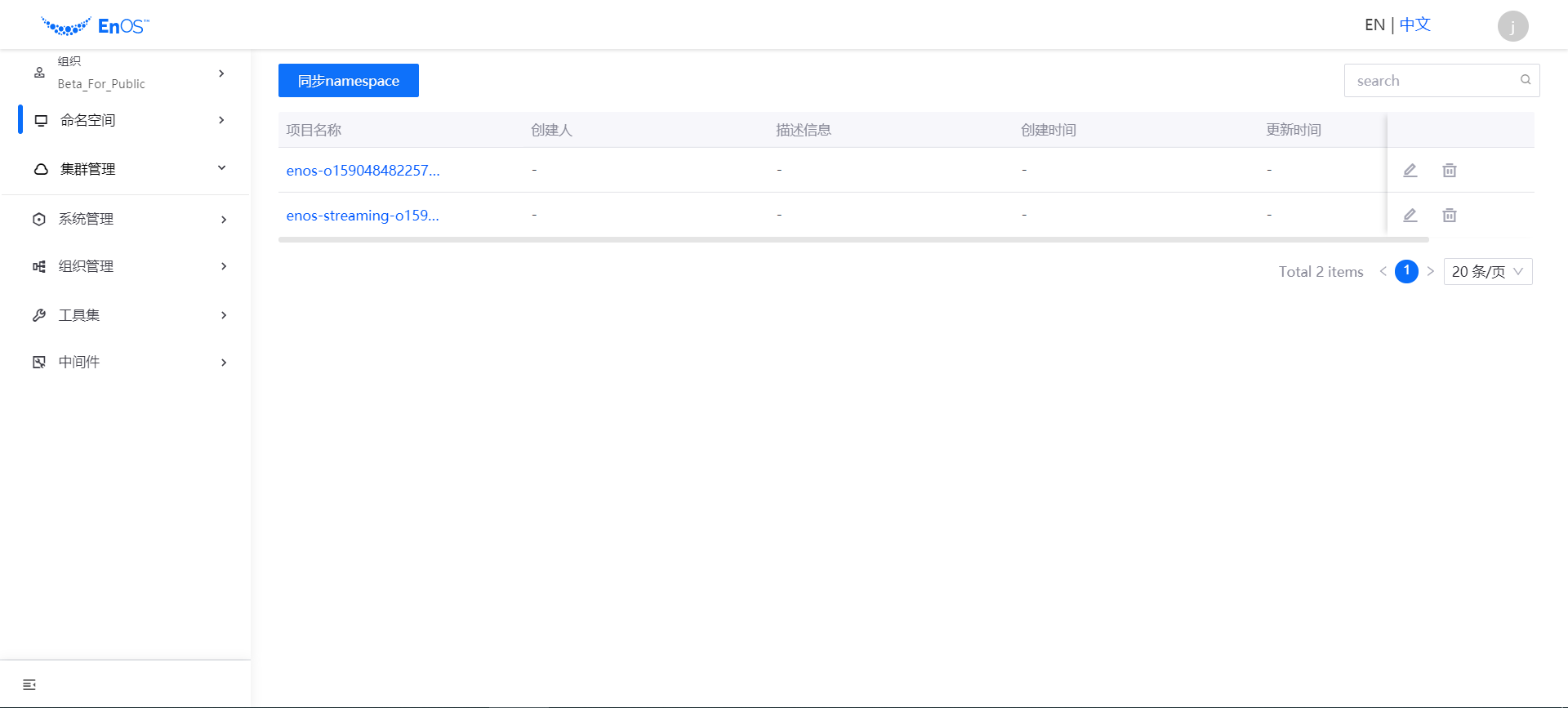The height and width of the screenshot is (708, 1568).
Task: Expand the 命名空间 chevron
Action: [x=221, y=120]
